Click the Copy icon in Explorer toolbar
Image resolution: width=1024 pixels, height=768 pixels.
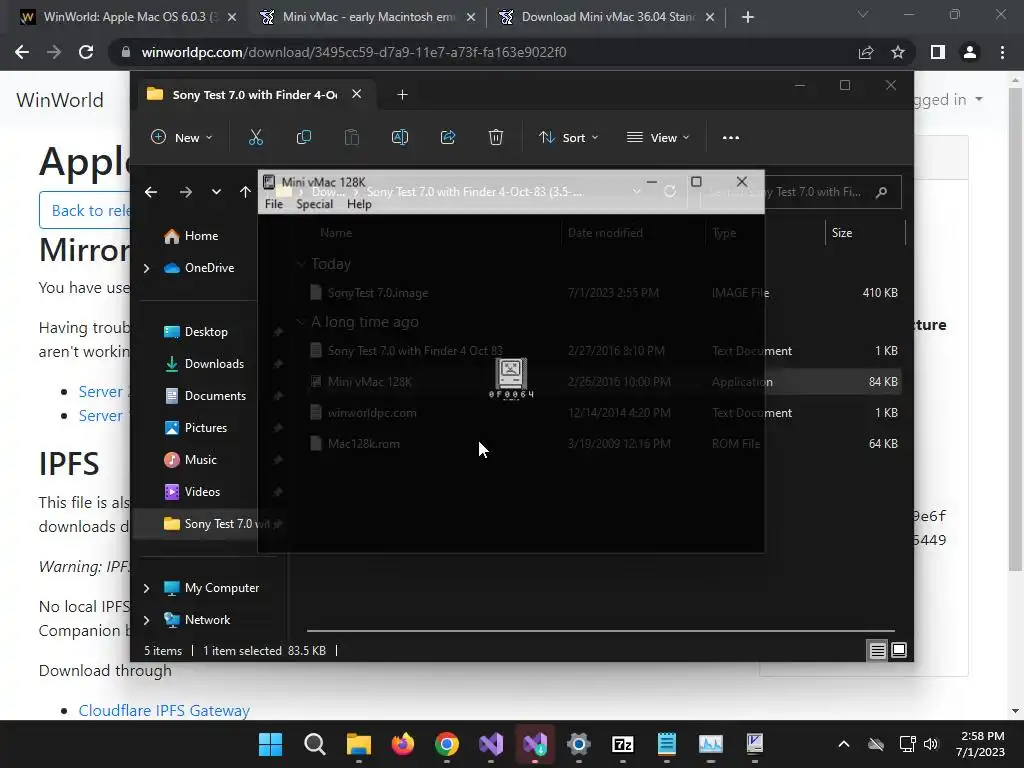304,138
